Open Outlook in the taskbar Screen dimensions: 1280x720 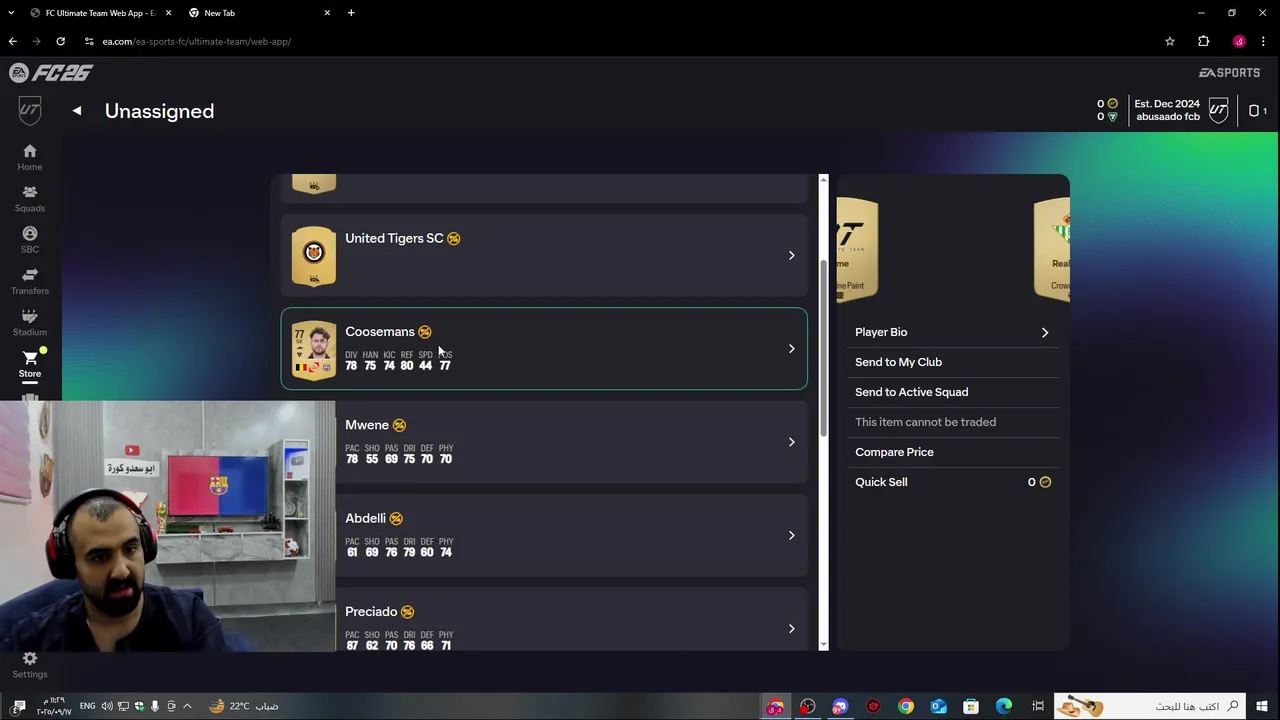pos(938,706)
